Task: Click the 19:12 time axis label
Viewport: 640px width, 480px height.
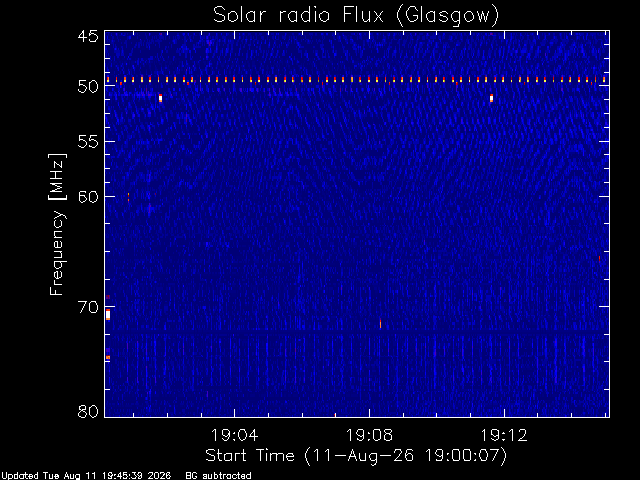Action: coord(504,436)
